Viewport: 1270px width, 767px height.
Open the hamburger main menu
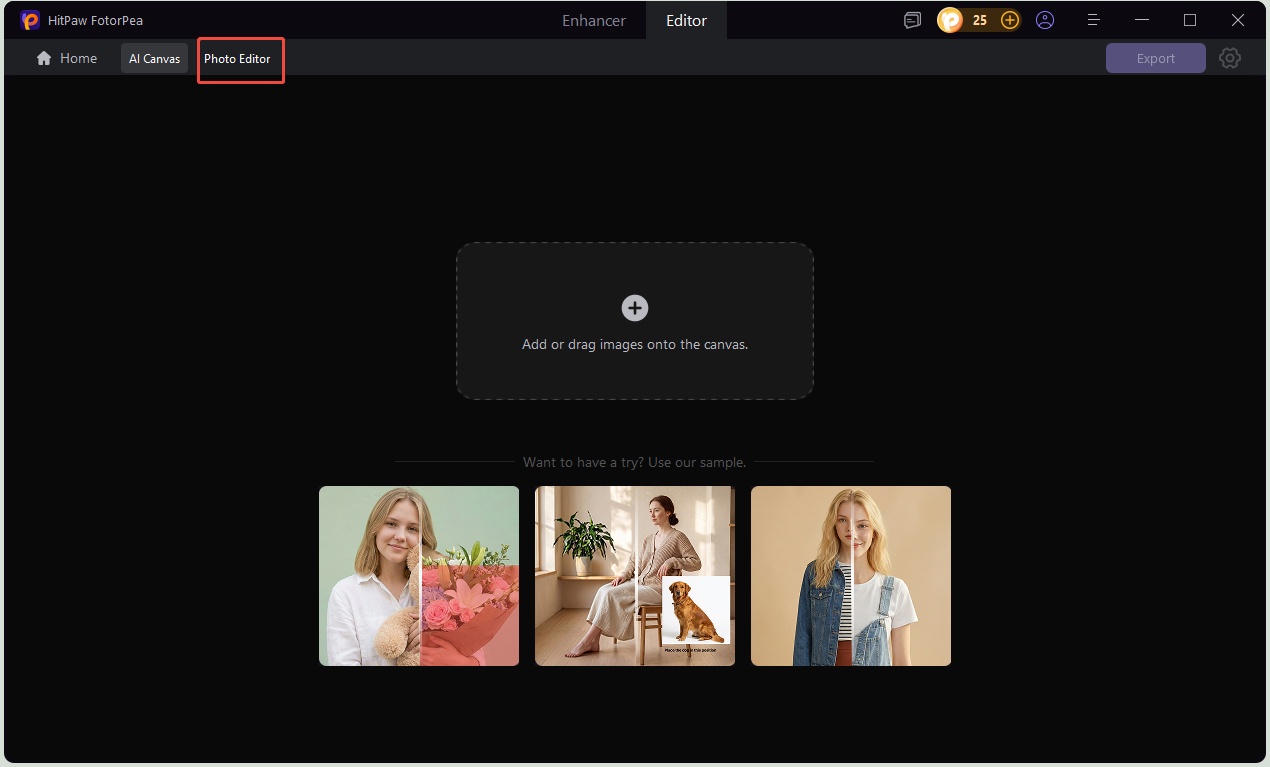click(x=1094, y=20)
